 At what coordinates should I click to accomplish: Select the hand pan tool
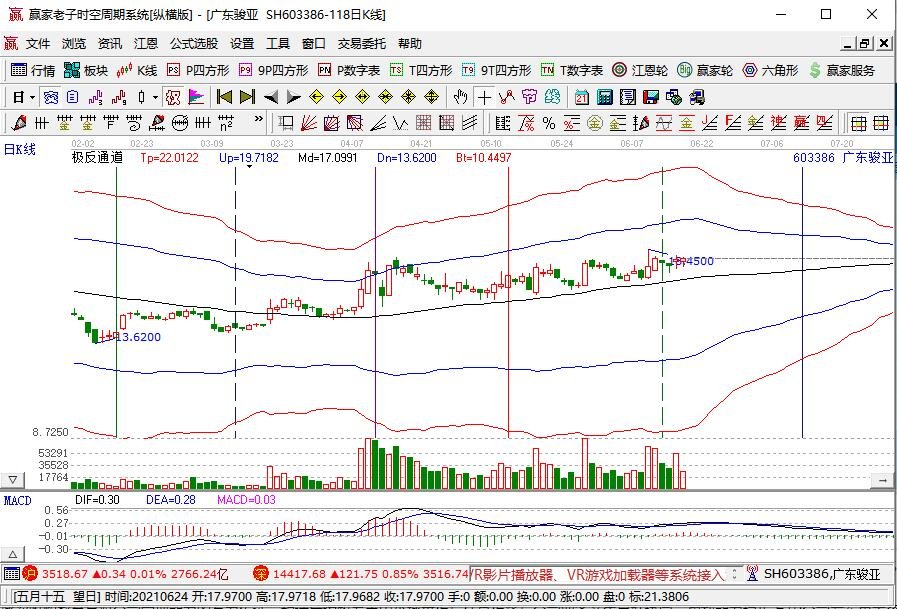(x=461, y=97)
